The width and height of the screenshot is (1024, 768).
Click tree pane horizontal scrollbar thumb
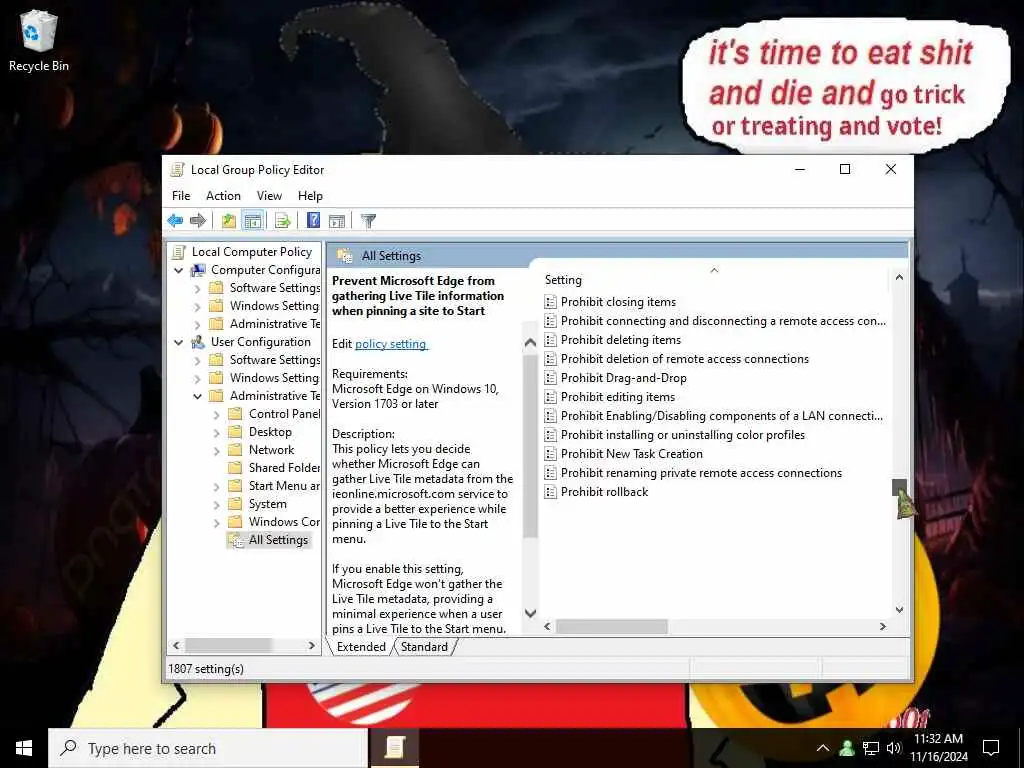tap(228, 645)
